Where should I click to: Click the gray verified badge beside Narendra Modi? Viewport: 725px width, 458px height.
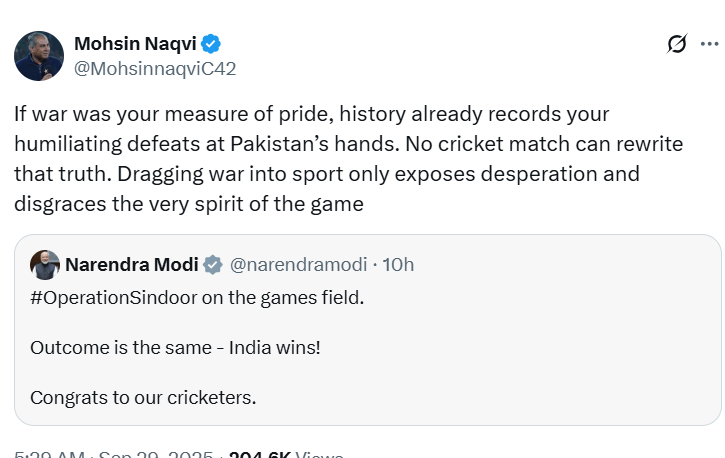(x=213, y=264)
